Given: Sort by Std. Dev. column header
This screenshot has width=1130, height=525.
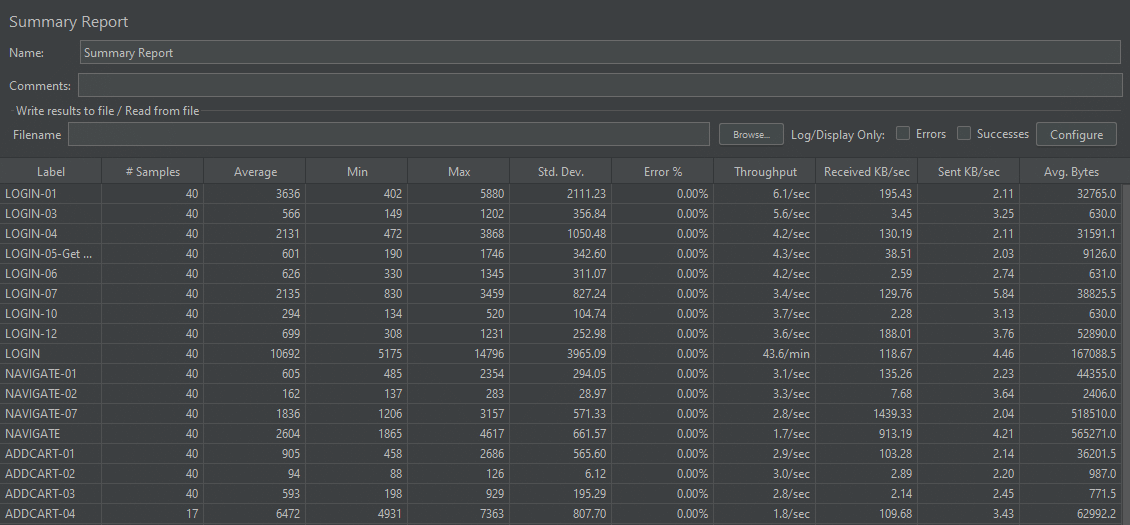Looking at the screenshot, I should tap(561, 172).
